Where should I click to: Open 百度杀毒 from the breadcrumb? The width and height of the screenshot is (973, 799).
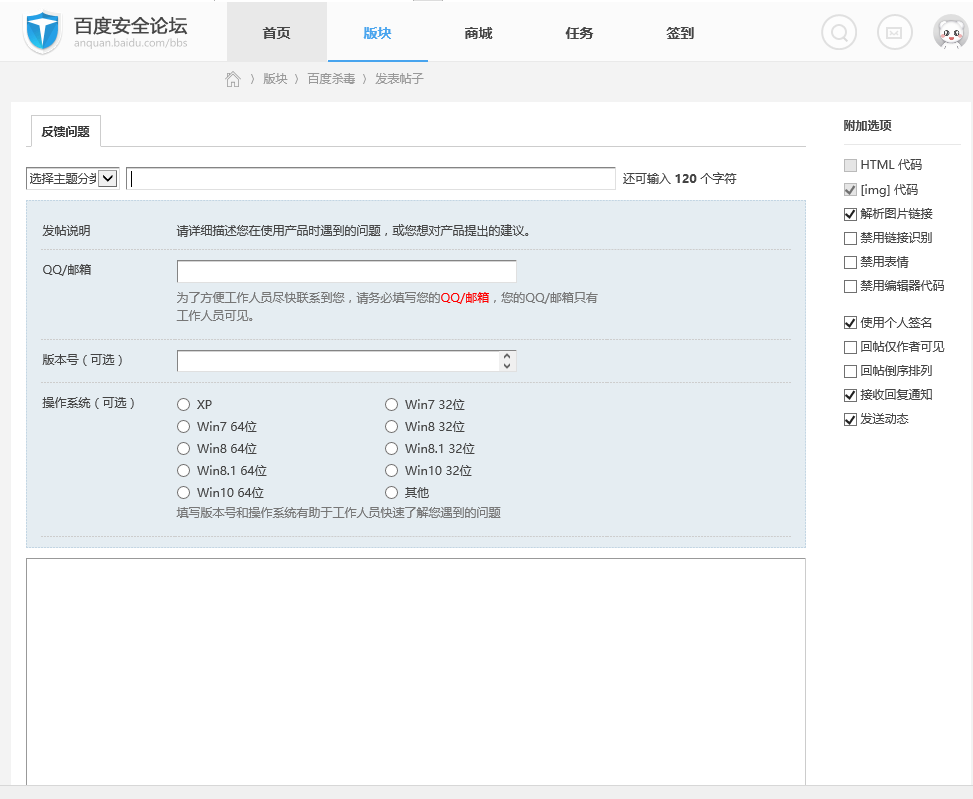pyautogui.click(x=331, y=76)
